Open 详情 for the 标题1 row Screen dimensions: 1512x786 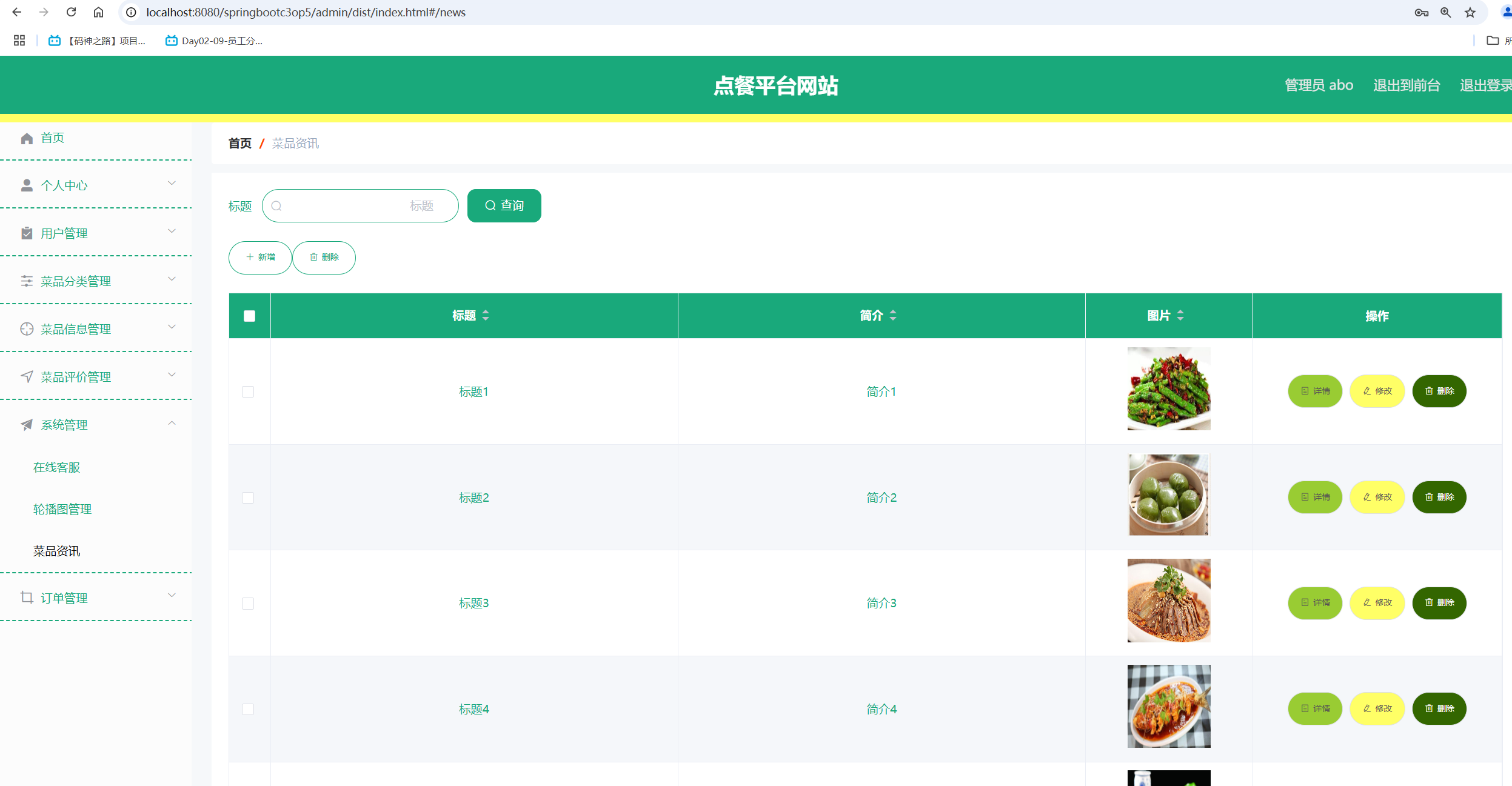1315,391
